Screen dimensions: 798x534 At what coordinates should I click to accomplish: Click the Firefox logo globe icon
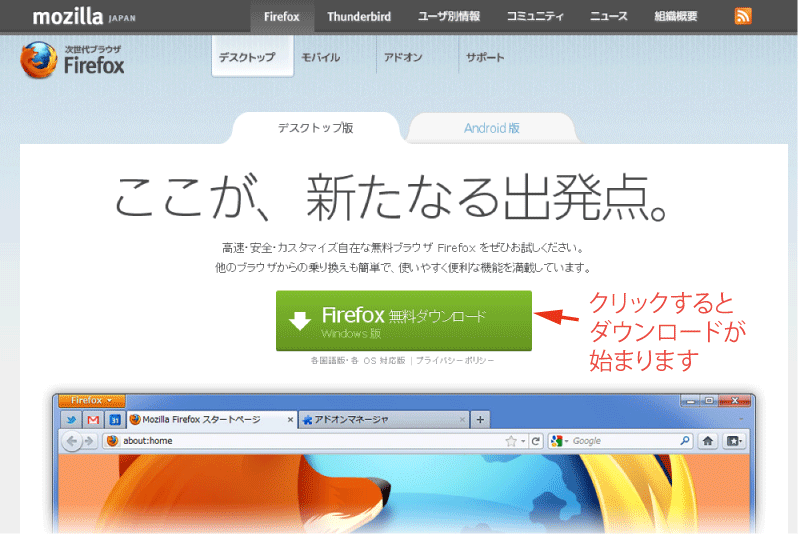tap(39, 60)
